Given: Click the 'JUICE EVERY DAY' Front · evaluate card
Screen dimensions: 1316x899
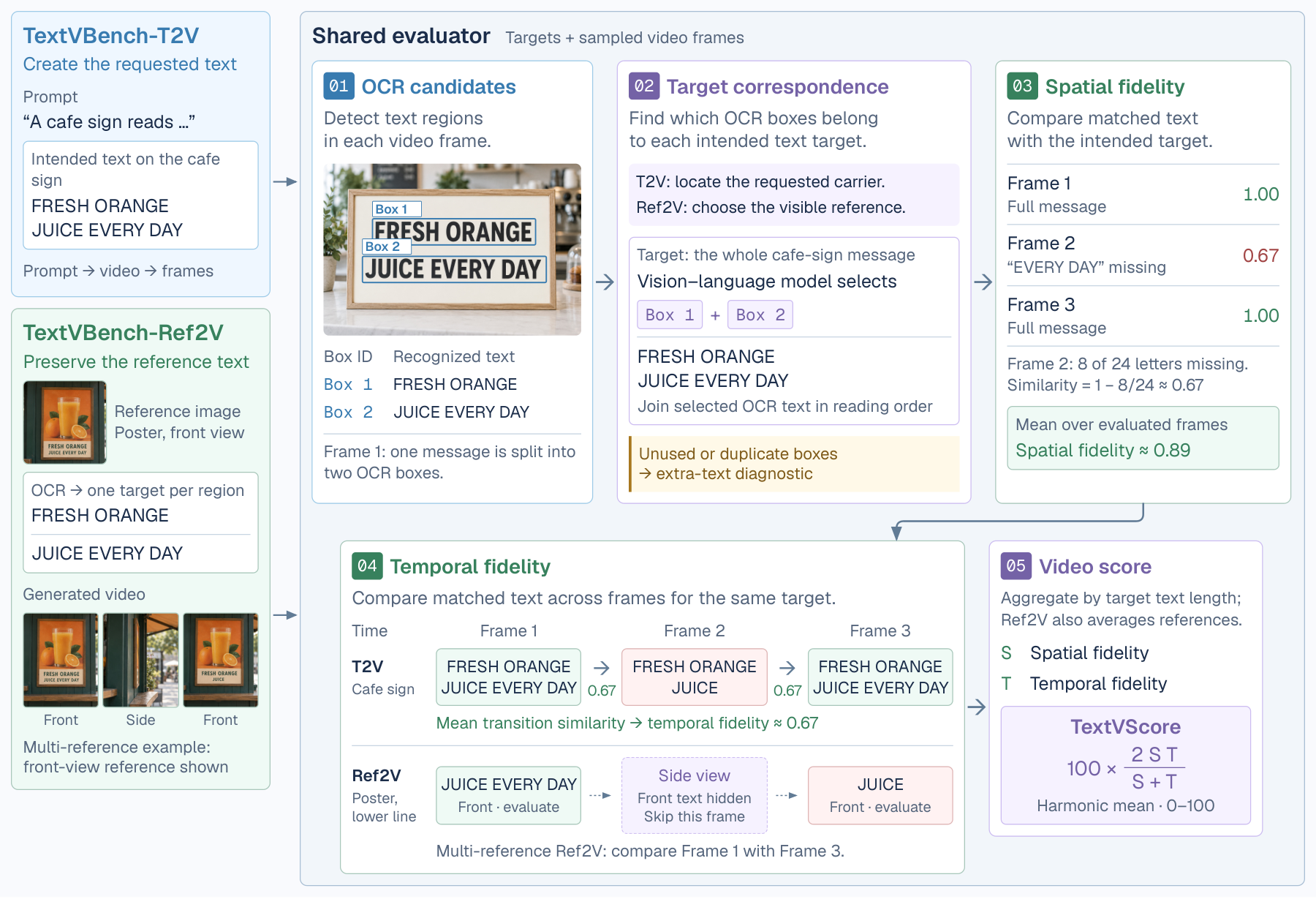Looking at the screenshot, I should [508, 796].
